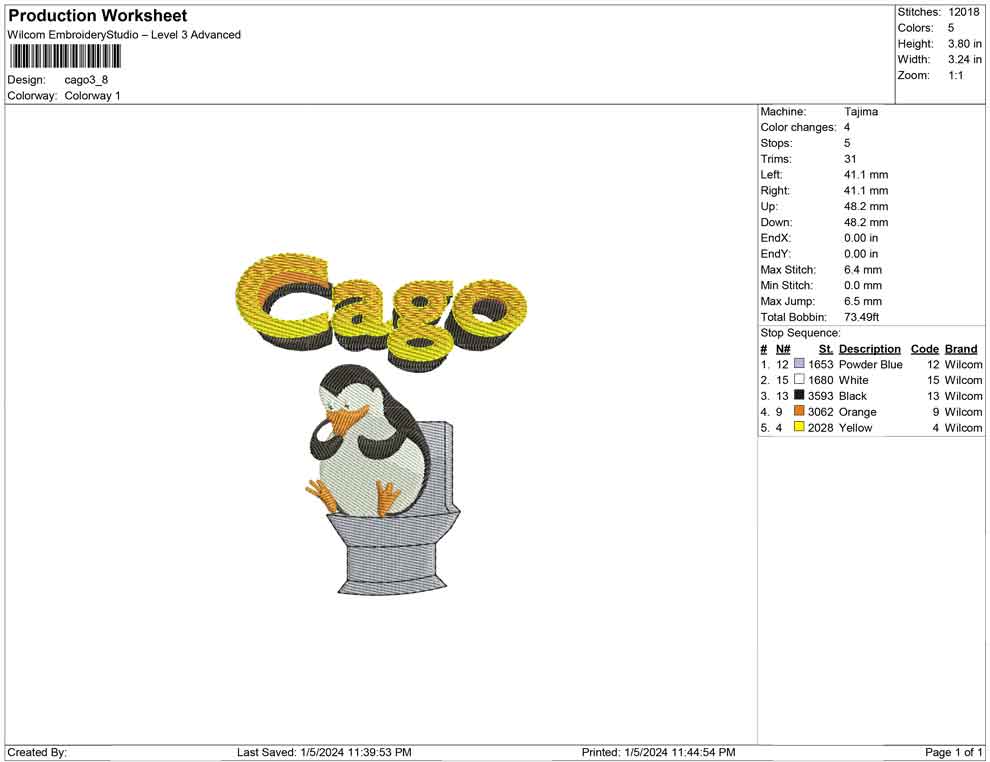Click stitch count '3593' in Black row

[x=820, y=396]
